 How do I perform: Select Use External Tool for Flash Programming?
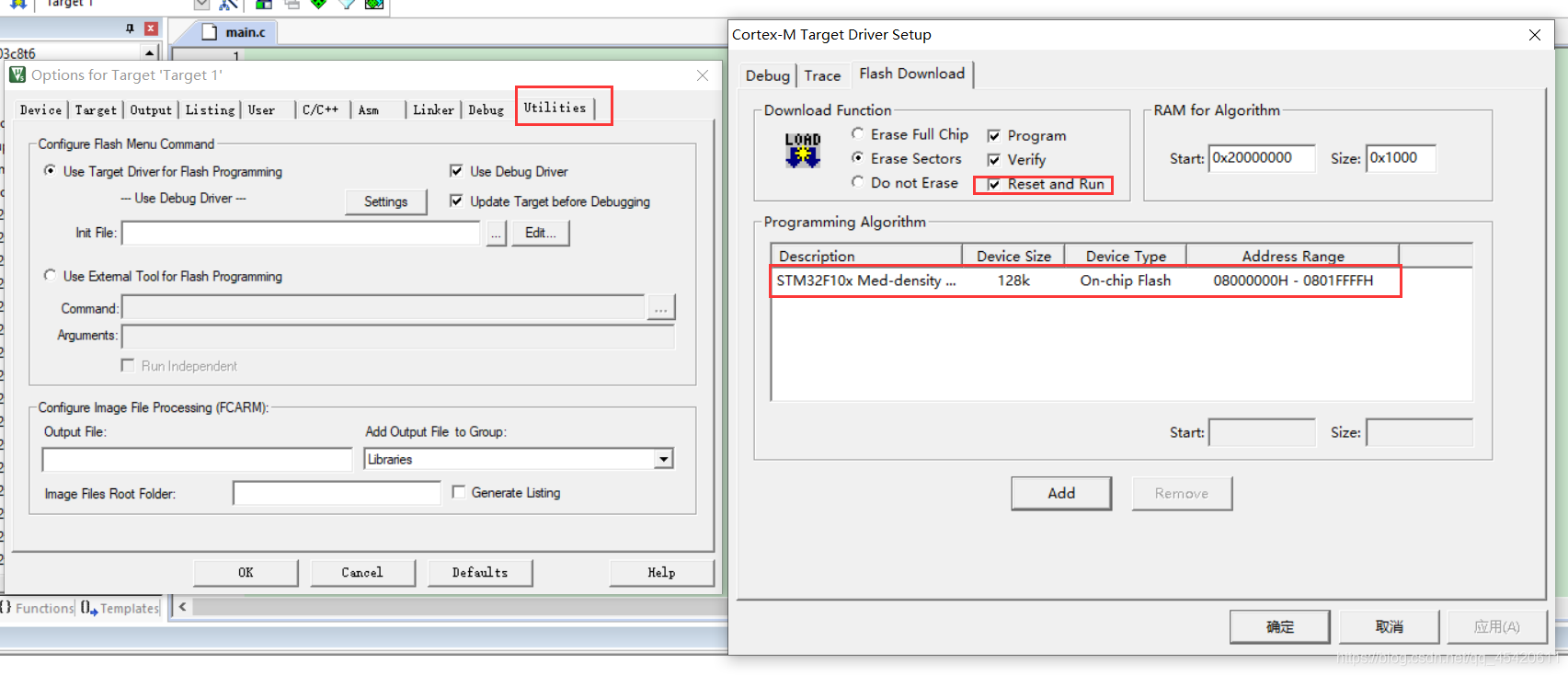(51, 276)
